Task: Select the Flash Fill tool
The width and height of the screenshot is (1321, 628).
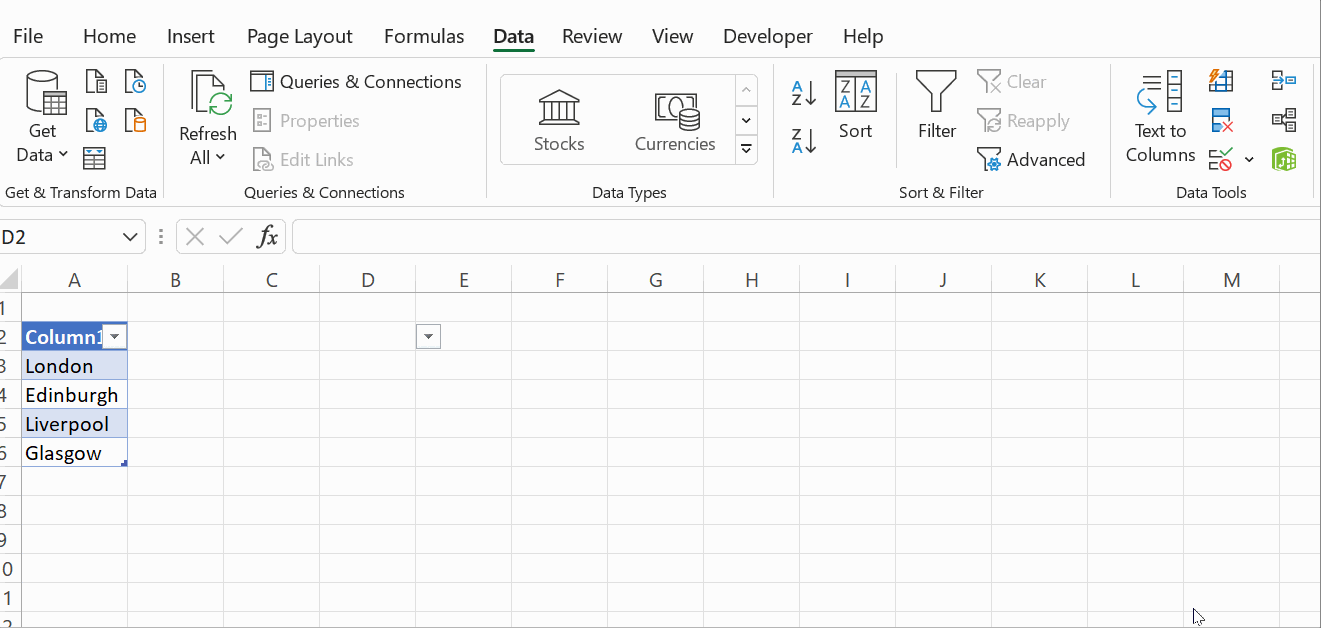Action: point(1221,81)
